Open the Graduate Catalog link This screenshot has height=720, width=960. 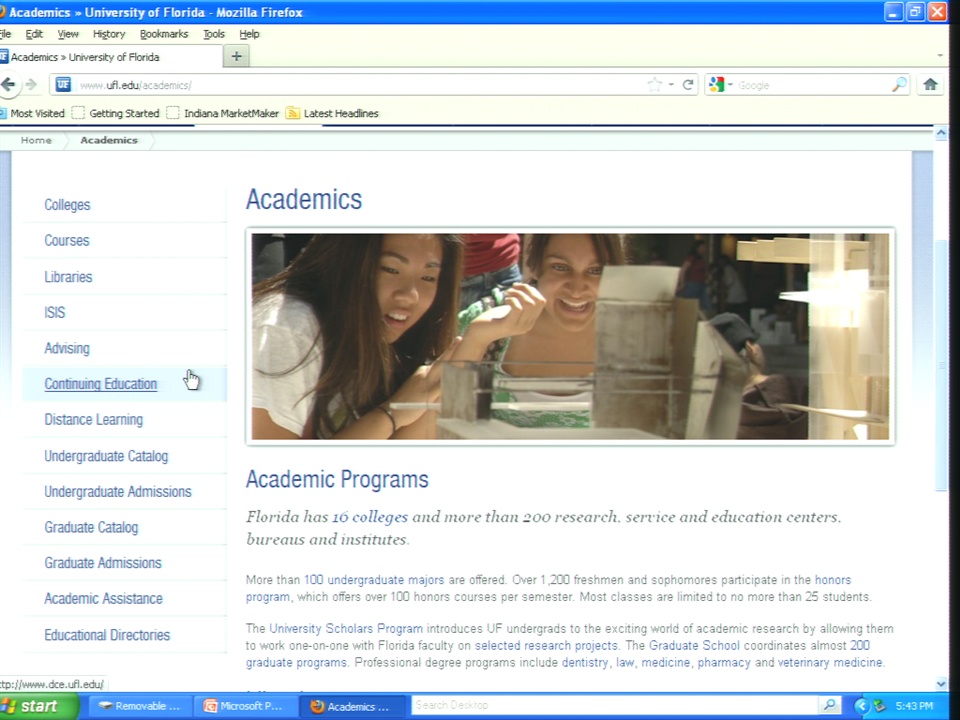(91, 527)
